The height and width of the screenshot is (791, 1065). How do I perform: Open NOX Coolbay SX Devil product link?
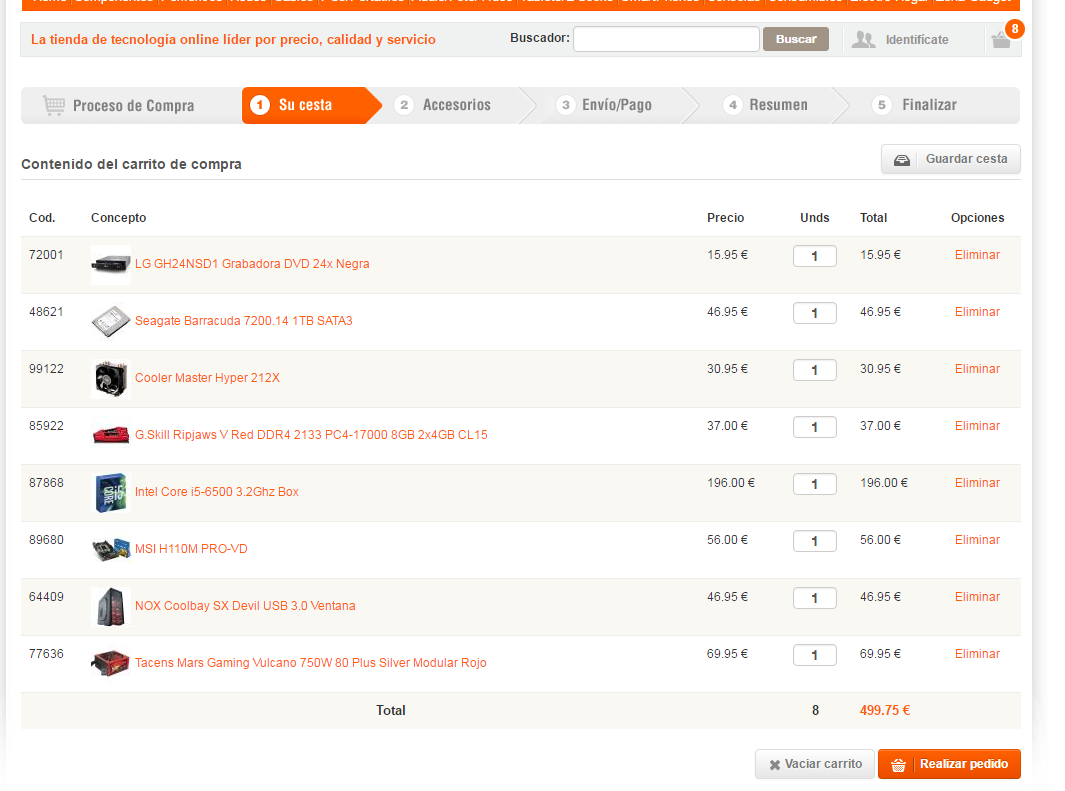[x=245, y=606]
